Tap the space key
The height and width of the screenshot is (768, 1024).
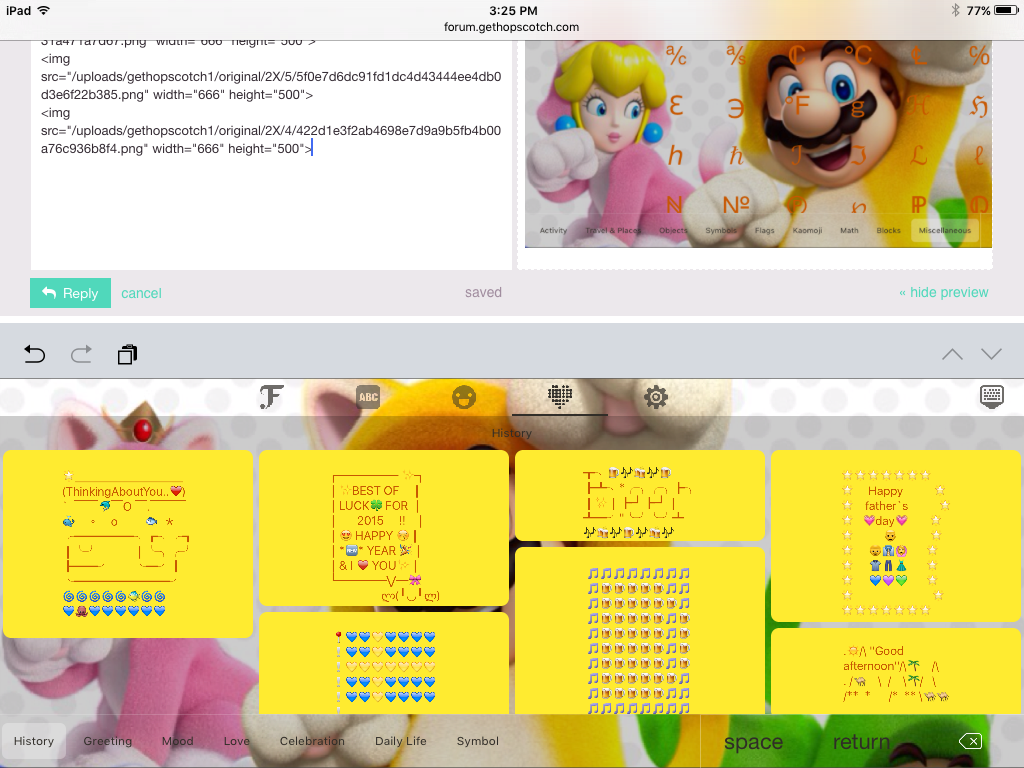point(753,742)
